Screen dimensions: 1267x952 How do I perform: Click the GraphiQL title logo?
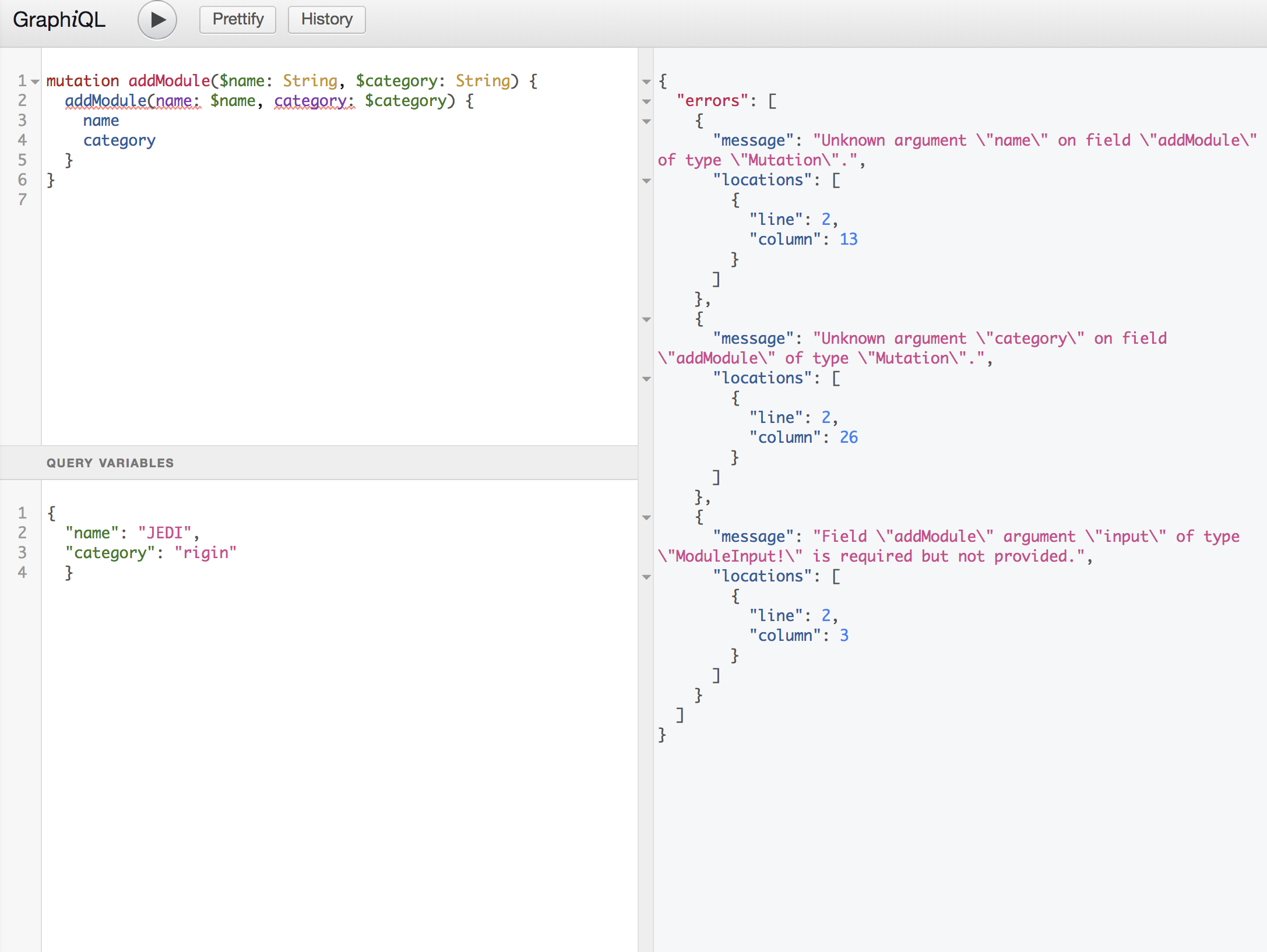[59, 20]
